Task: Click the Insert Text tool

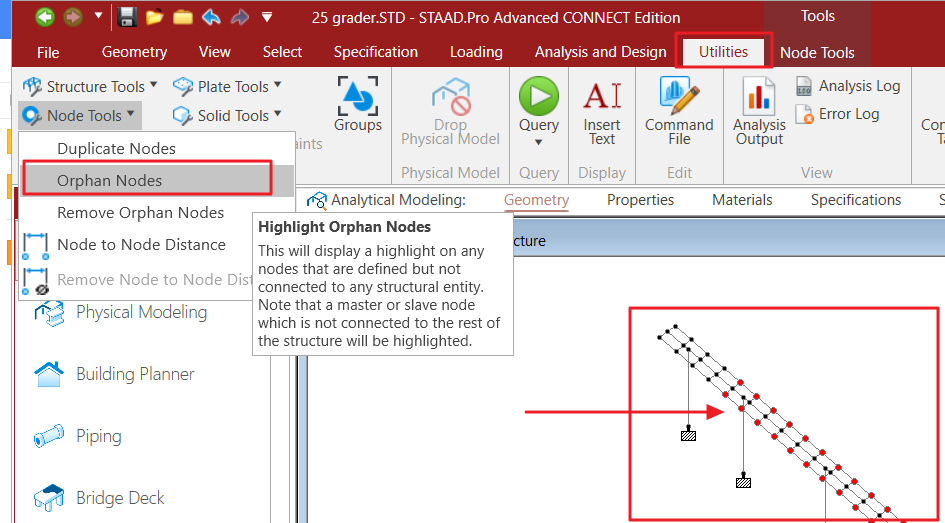Action: click(x=601, y=111)
